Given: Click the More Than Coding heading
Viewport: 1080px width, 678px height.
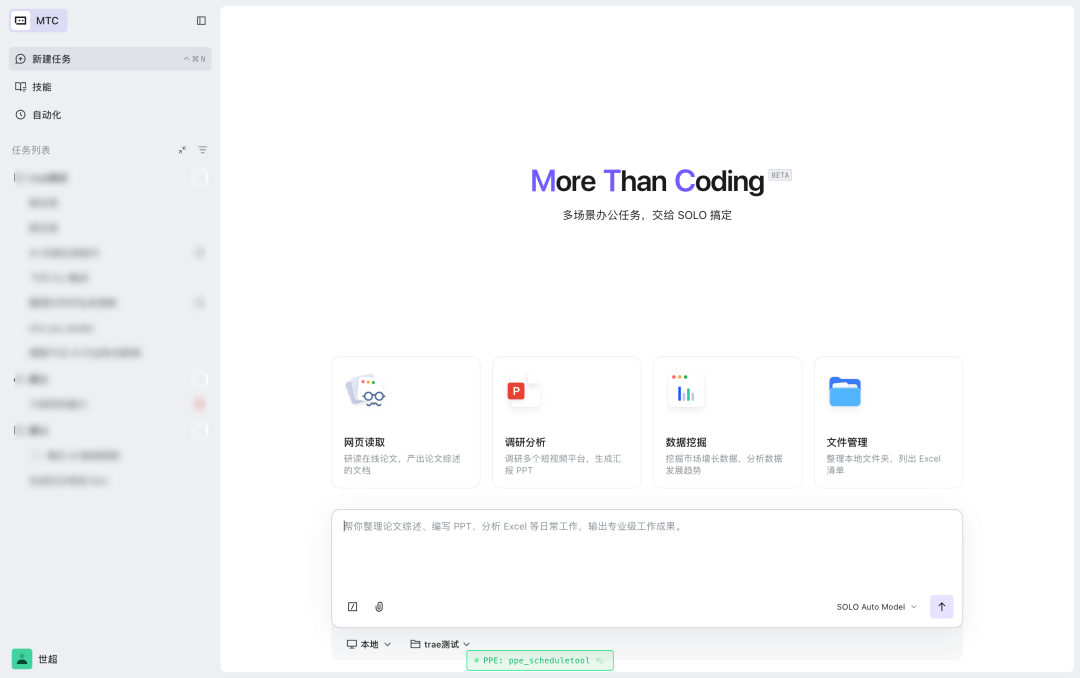Looking at the screenshot, I should [647, 181].
